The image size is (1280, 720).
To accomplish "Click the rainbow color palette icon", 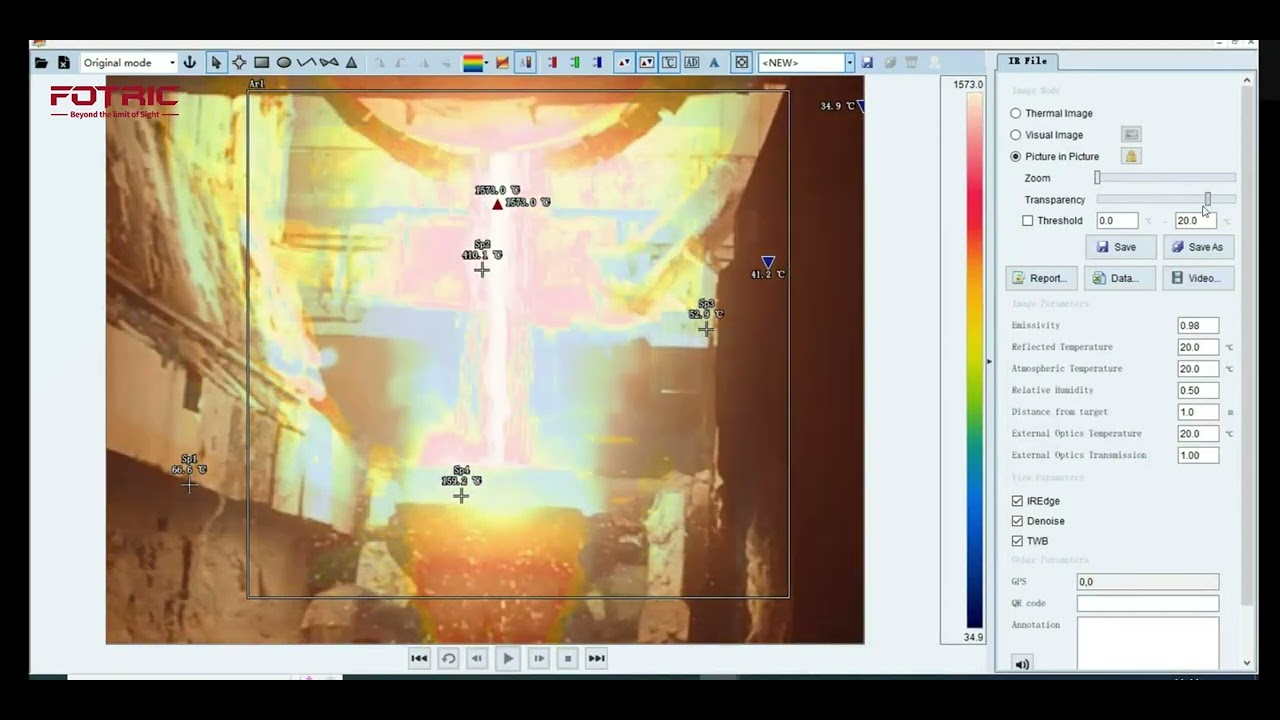I will point(472,63).
